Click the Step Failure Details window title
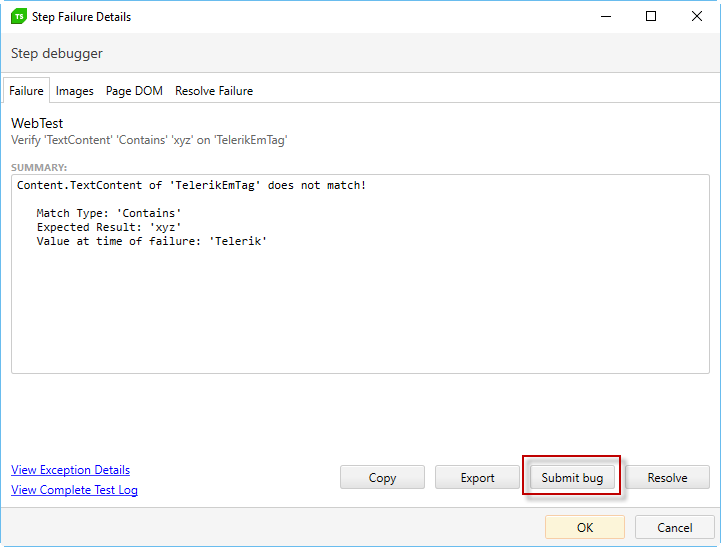 click(81, 17)
